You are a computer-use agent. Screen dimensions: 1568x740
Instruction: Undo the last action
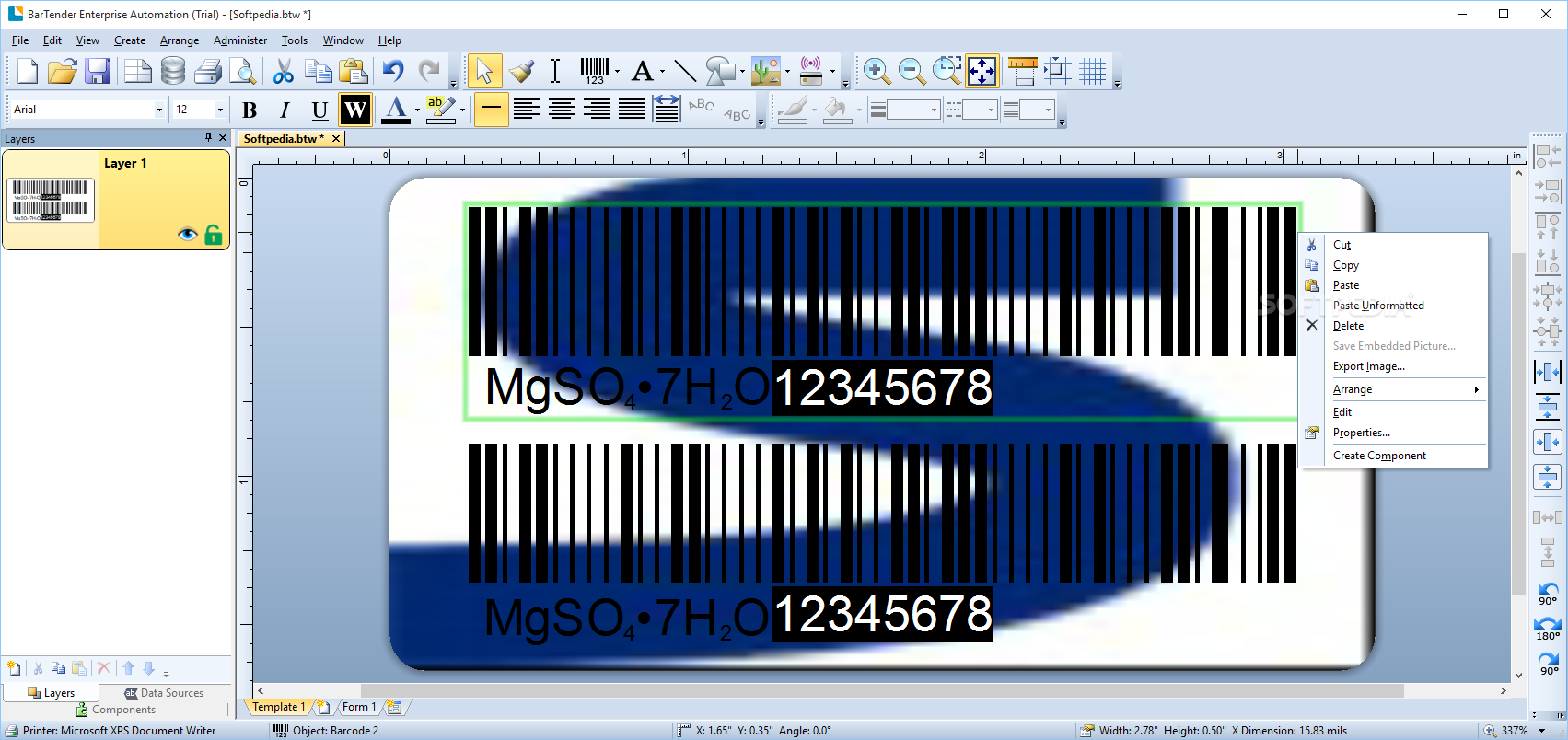coord(393,71)
